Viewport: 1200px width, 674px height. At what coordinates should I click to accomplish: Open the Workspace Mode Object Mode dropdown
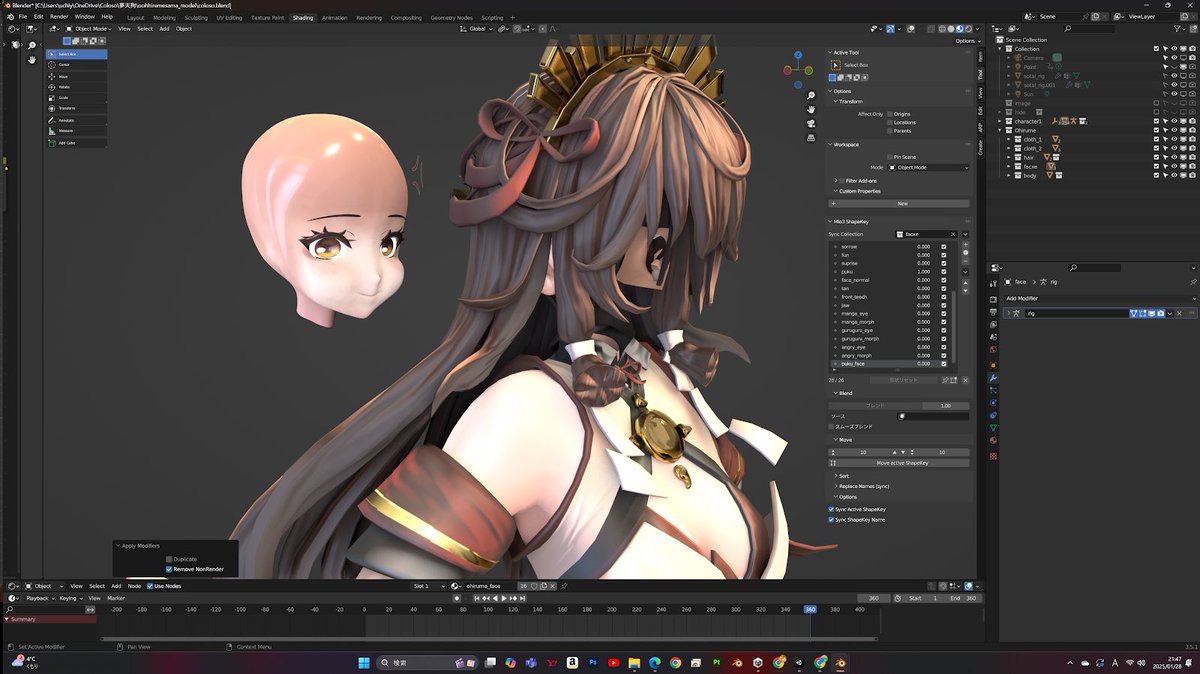pos(929,167)
